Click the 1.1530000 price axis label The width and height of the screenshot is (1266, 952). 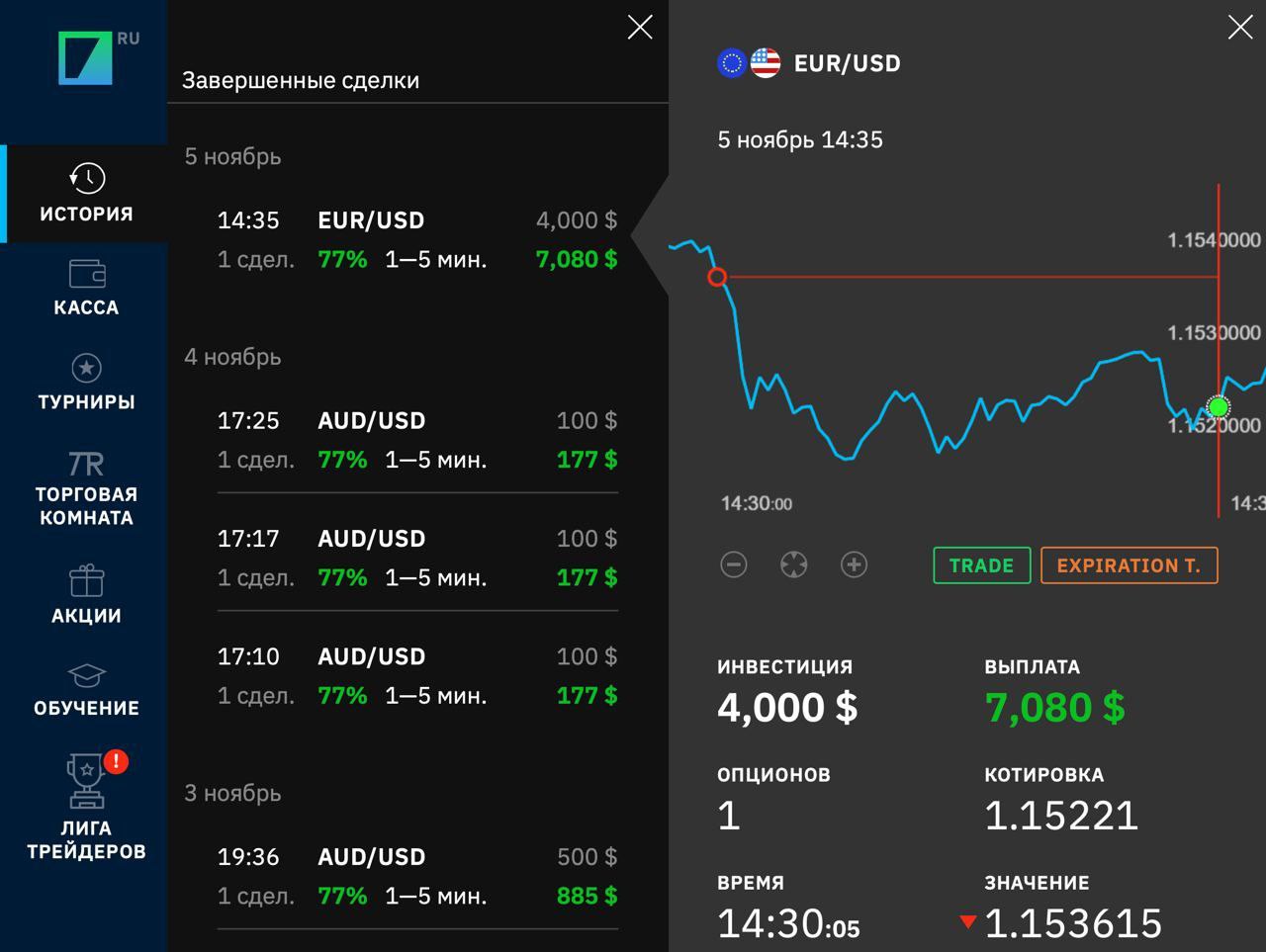click(x=1214, y=332)
